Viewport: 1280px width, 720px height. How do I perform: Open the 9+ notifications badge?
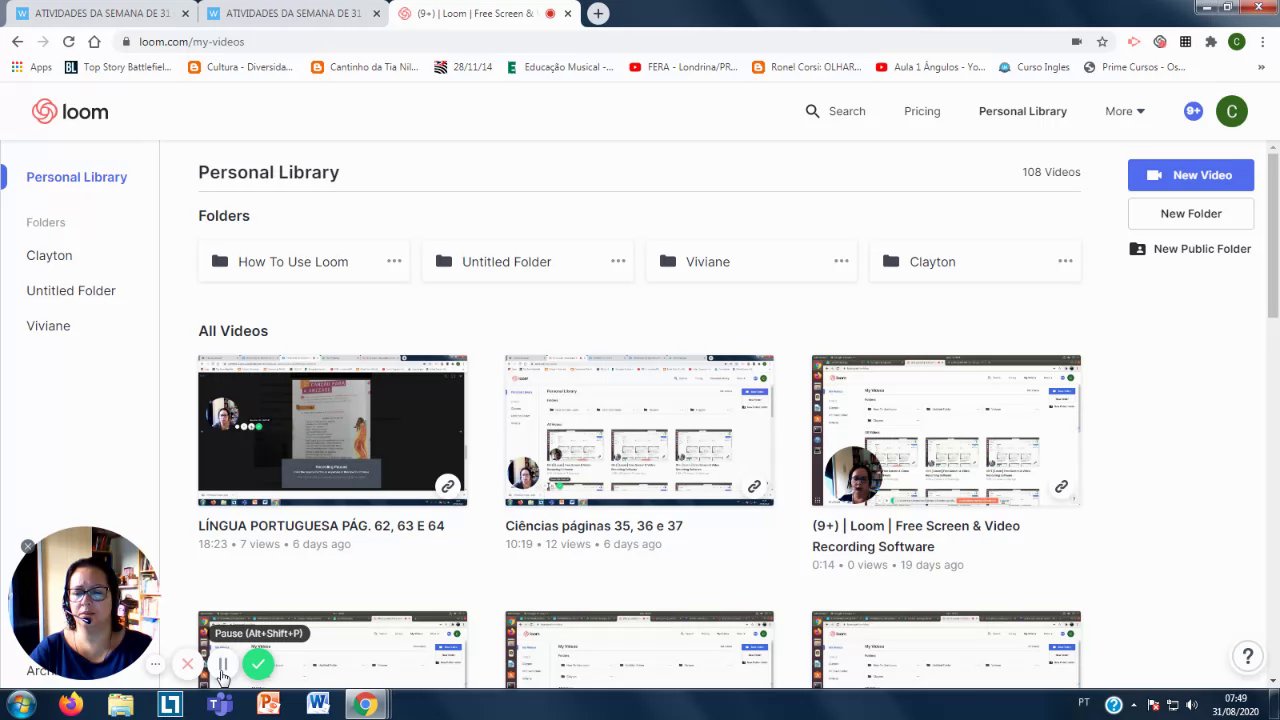[1193, 111]
